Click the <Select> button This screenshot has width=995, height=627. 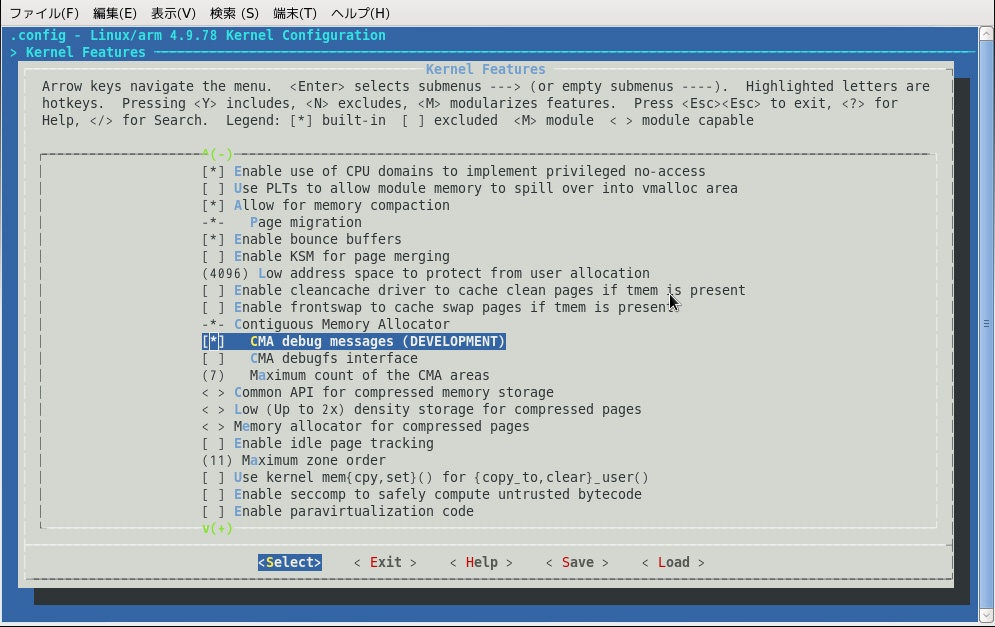[x=289, y=562]
